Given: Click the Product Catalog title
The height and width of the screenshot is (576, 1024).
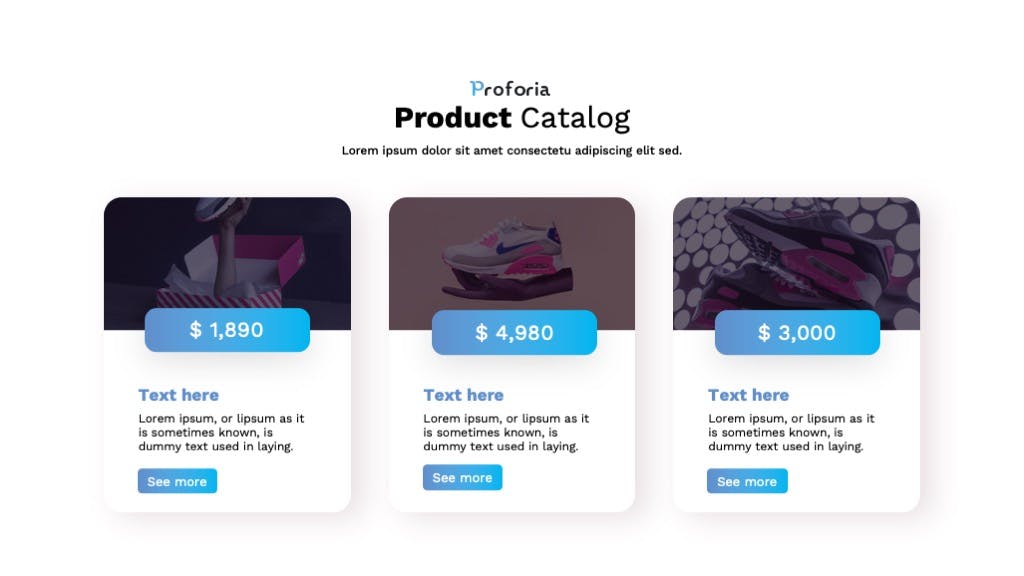Looking at the screenshot, I should tap(512, 118).
